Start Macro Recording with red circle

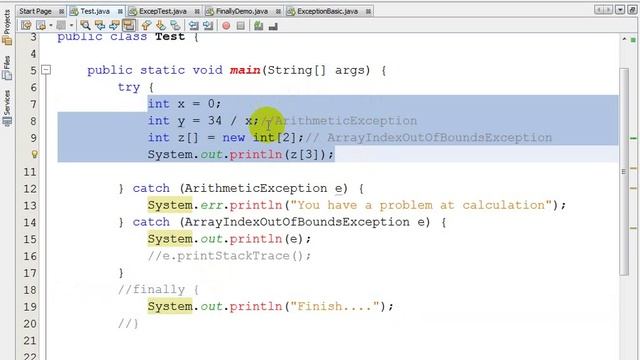[226, 26]
